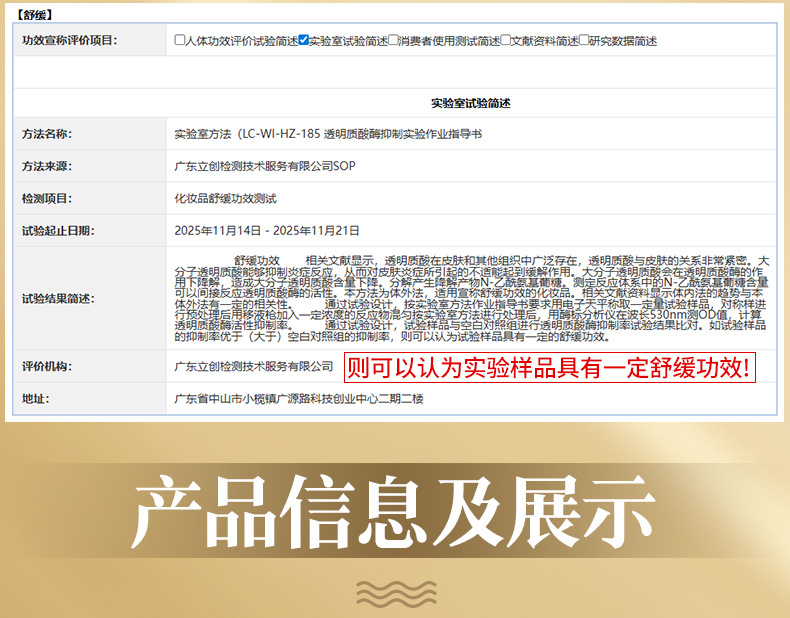Image resolution: width=790 pixels, height=618 pixels.
Task: Check the 人体功效评价试验简述 checkbox
Action: pyautogui.click(x=179, y=40)
